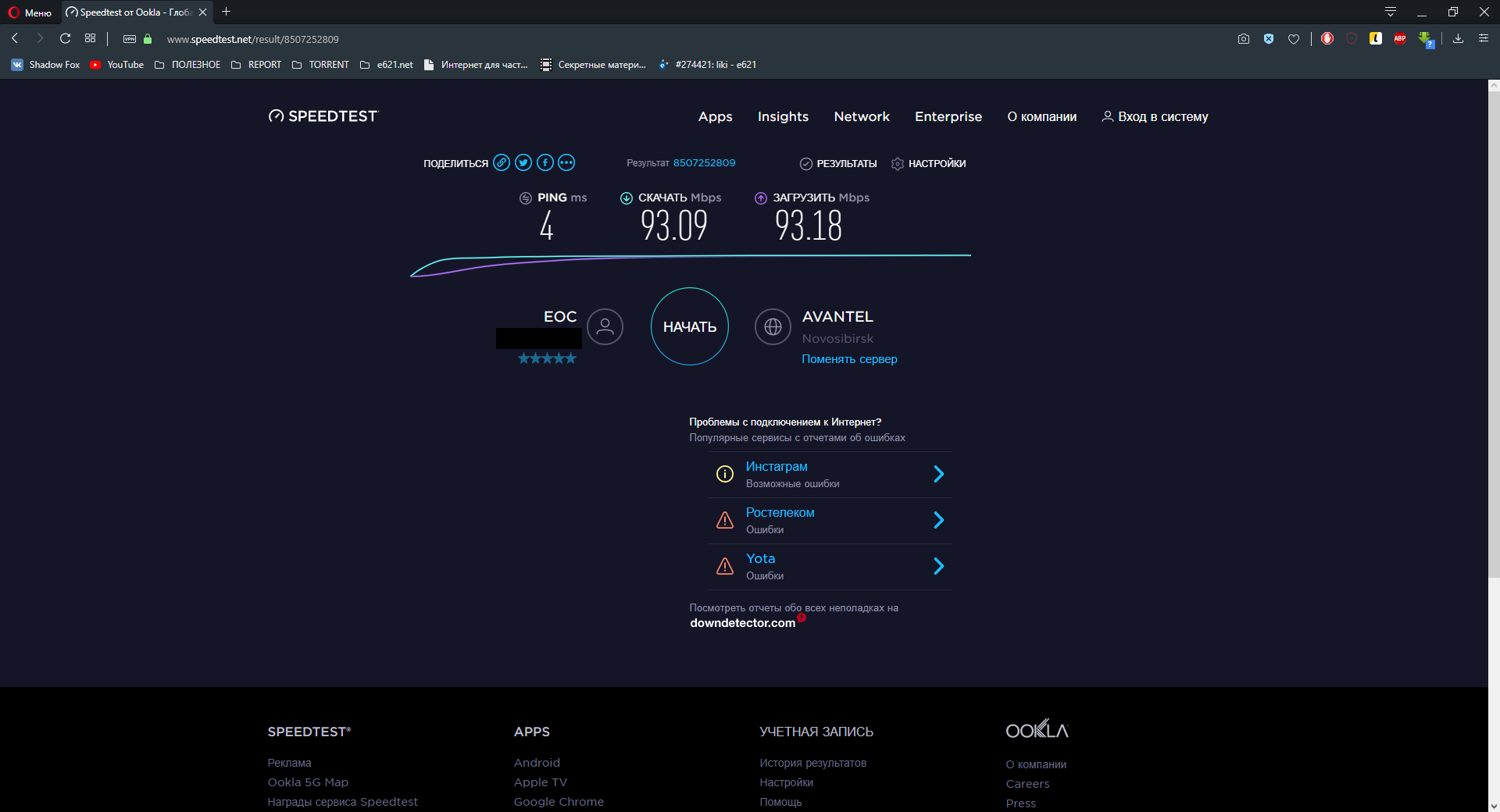The image size is (1500, 812).
Task: Click the НАЧАТЬ start test button
Action: 690,326
